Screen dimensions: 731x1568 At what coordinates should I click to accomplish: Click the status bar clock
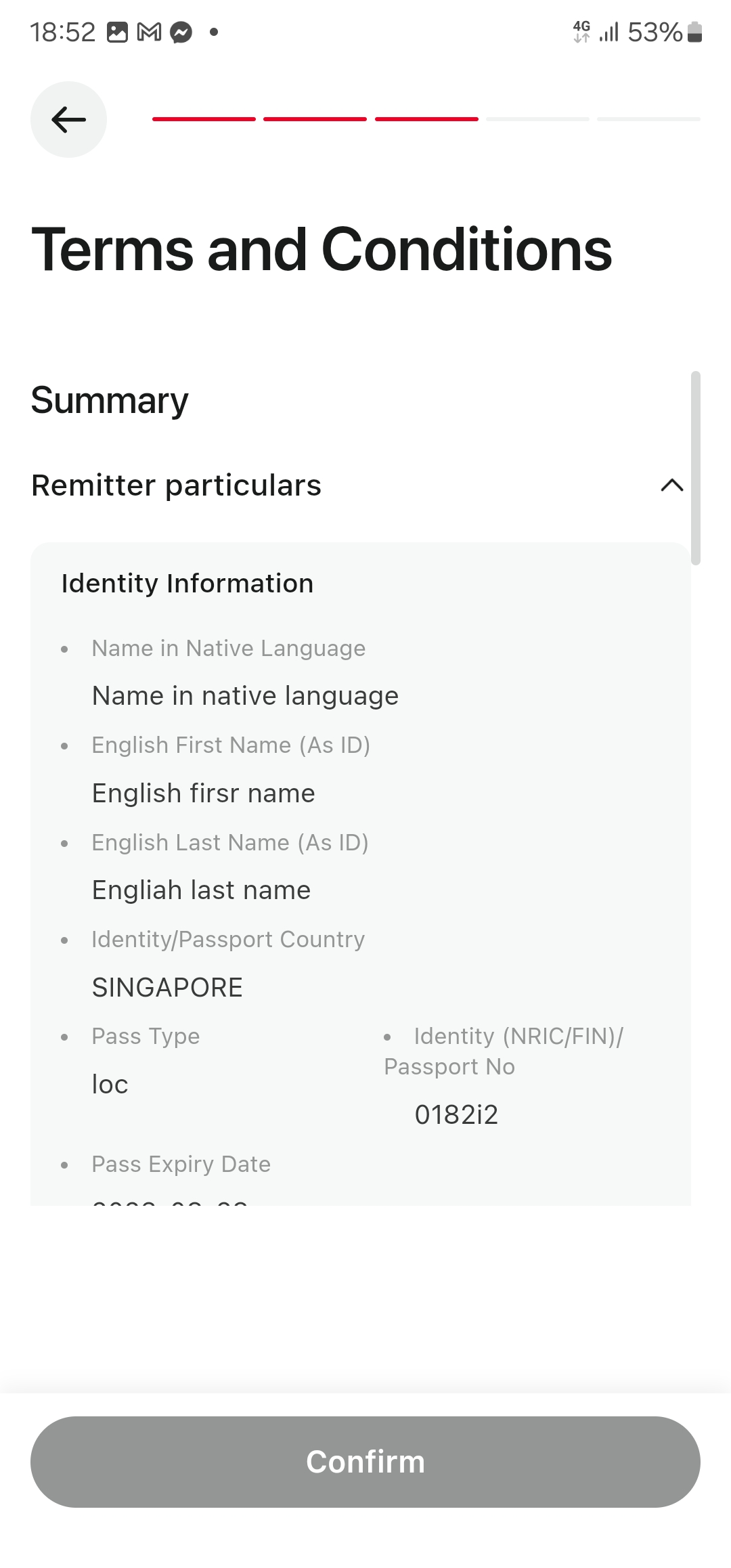click(x=62, y=32)
